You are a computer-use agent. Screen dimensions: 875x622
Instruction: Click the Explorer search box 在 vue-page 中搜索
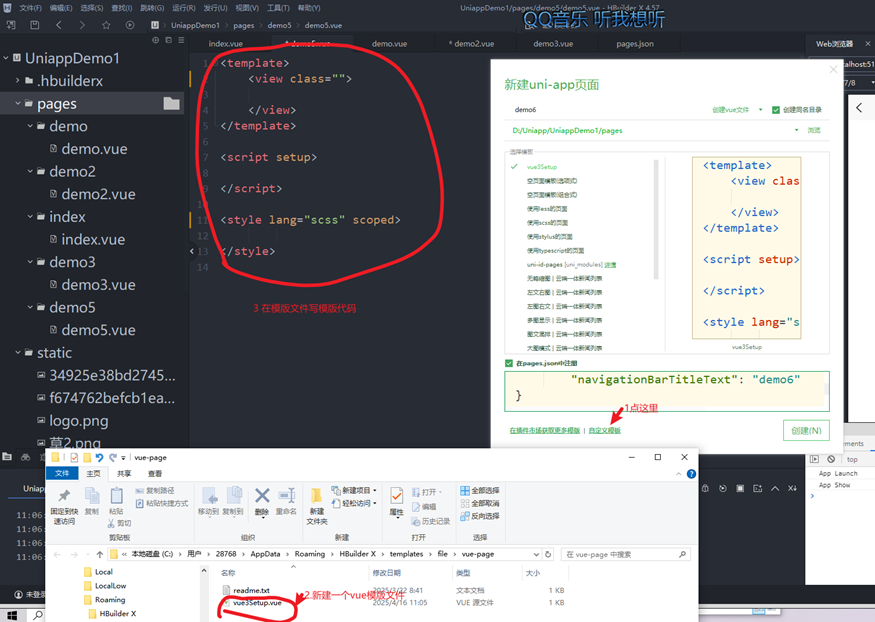625,554
